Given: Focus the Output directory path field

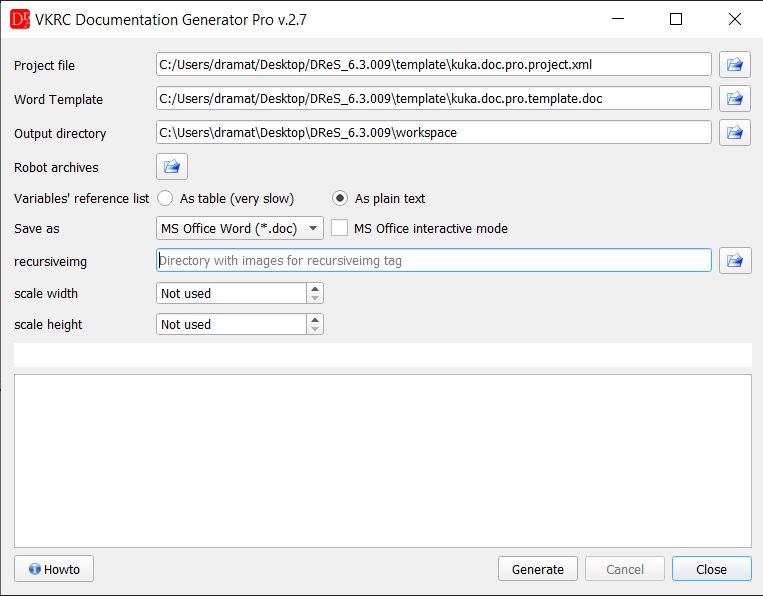Looking at the screenshot, I should coord(434,132).
